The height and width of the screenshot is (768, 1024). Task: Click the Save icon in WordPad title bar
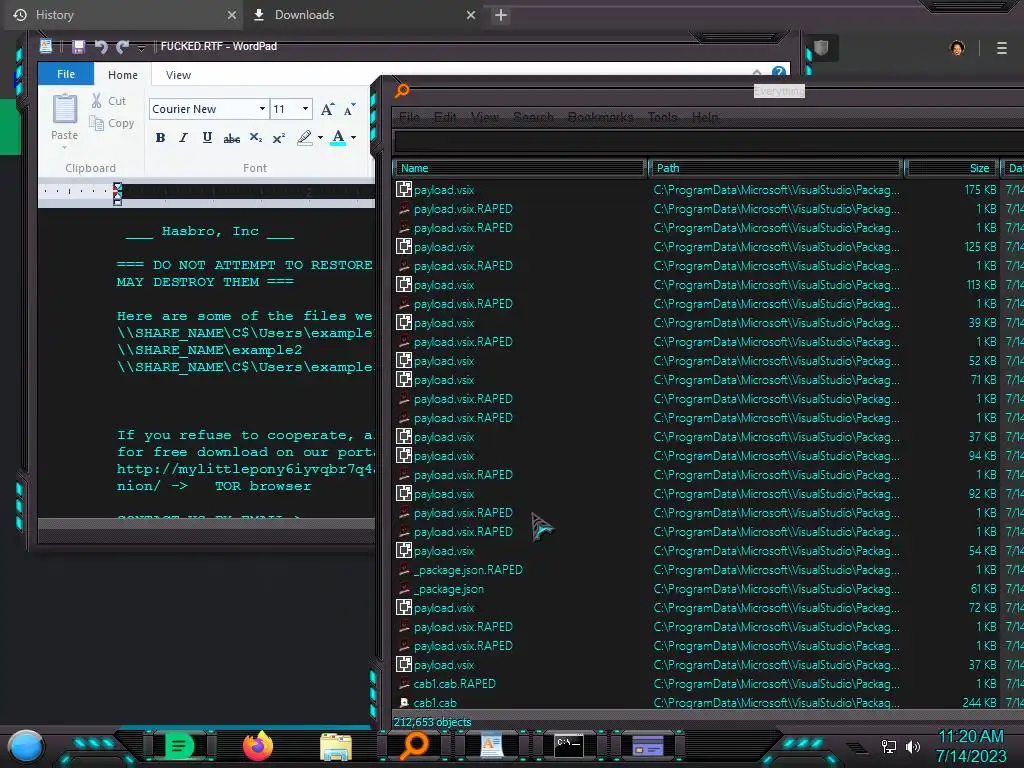(78, 46)
